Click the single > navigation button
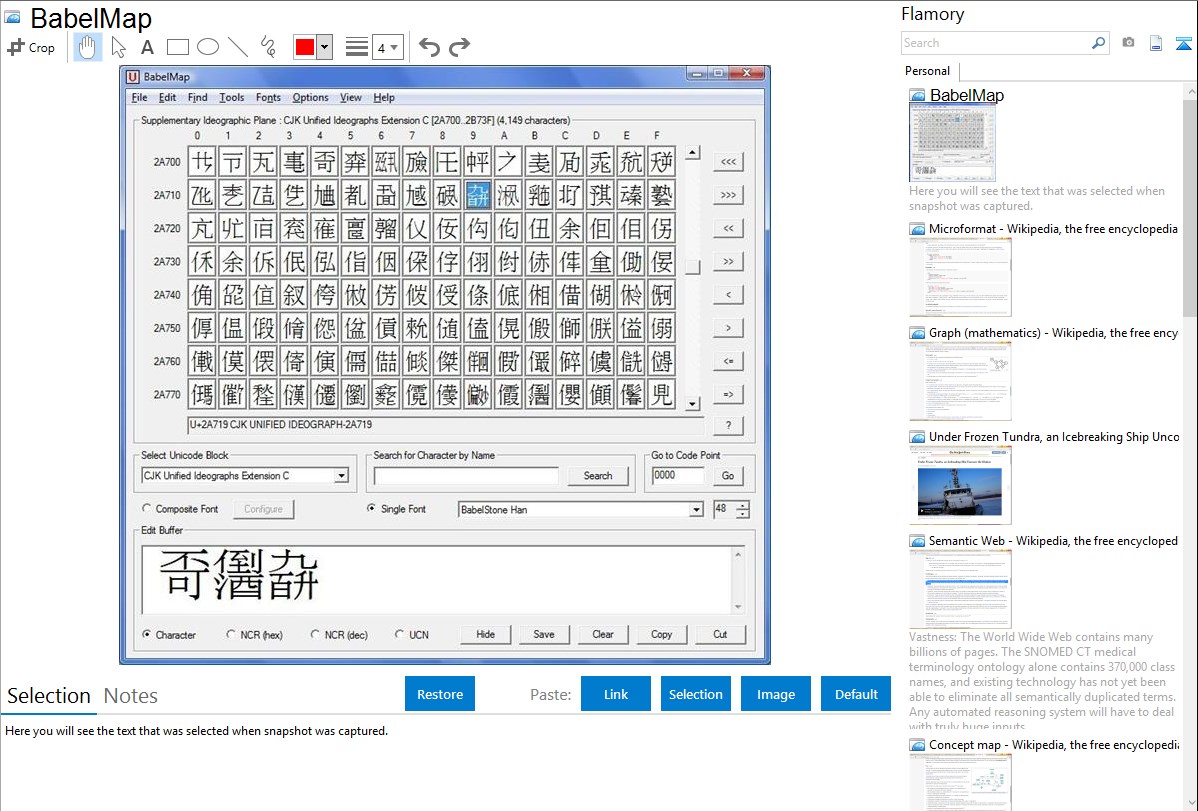Image resolution: width=1198 pixels, height=811 pixels. 728,328
